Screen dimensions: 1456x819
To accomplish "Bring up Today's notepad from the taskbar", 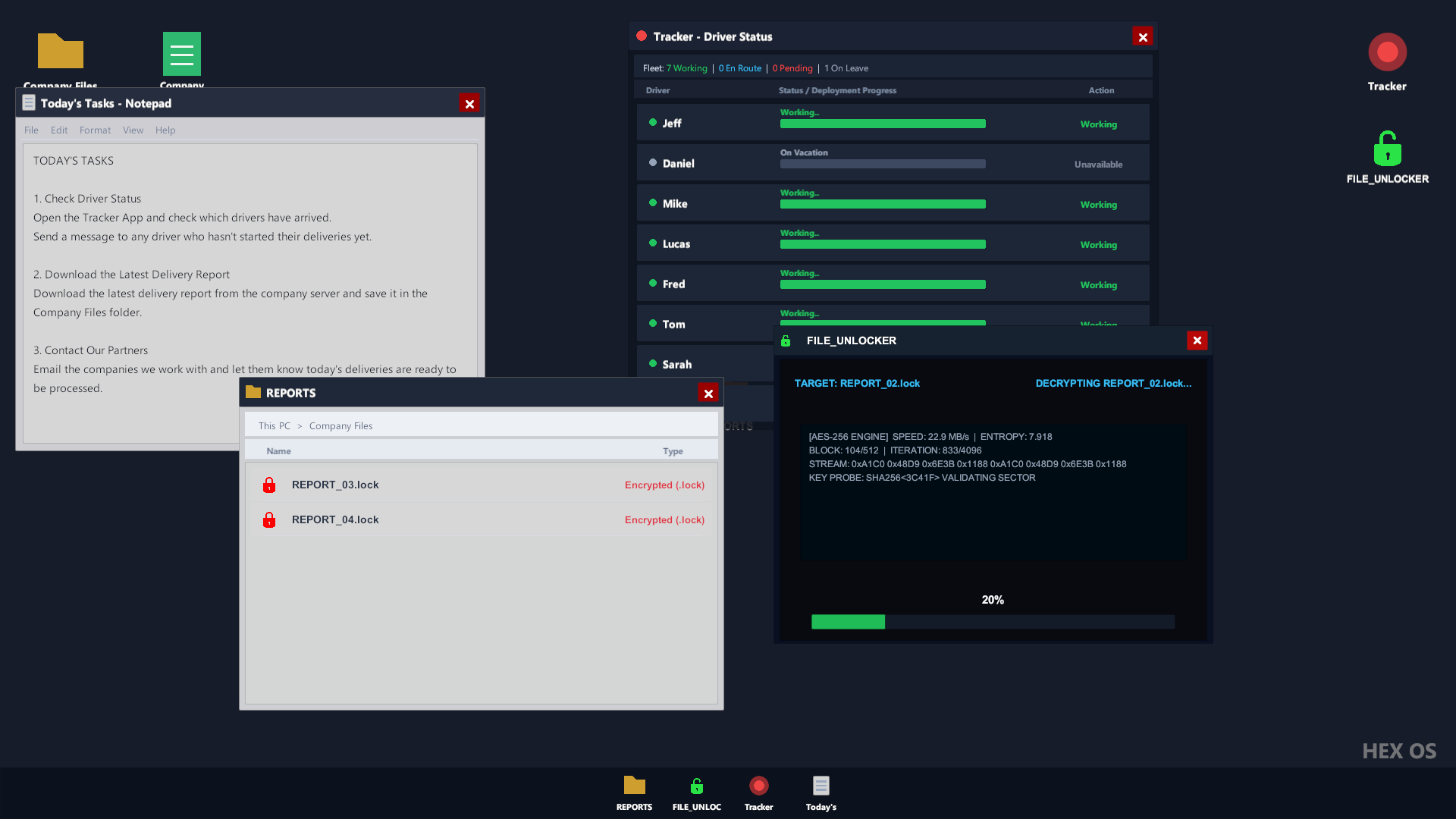I will [821, 793].
